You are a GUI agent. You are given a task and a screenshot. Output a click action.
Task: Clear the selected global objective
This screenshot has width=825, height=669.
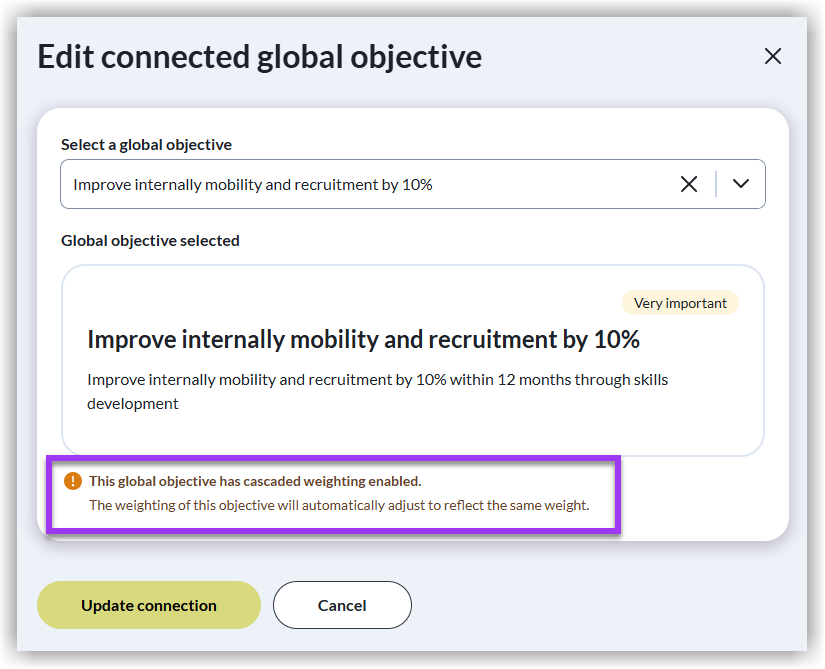coord(689,184)
